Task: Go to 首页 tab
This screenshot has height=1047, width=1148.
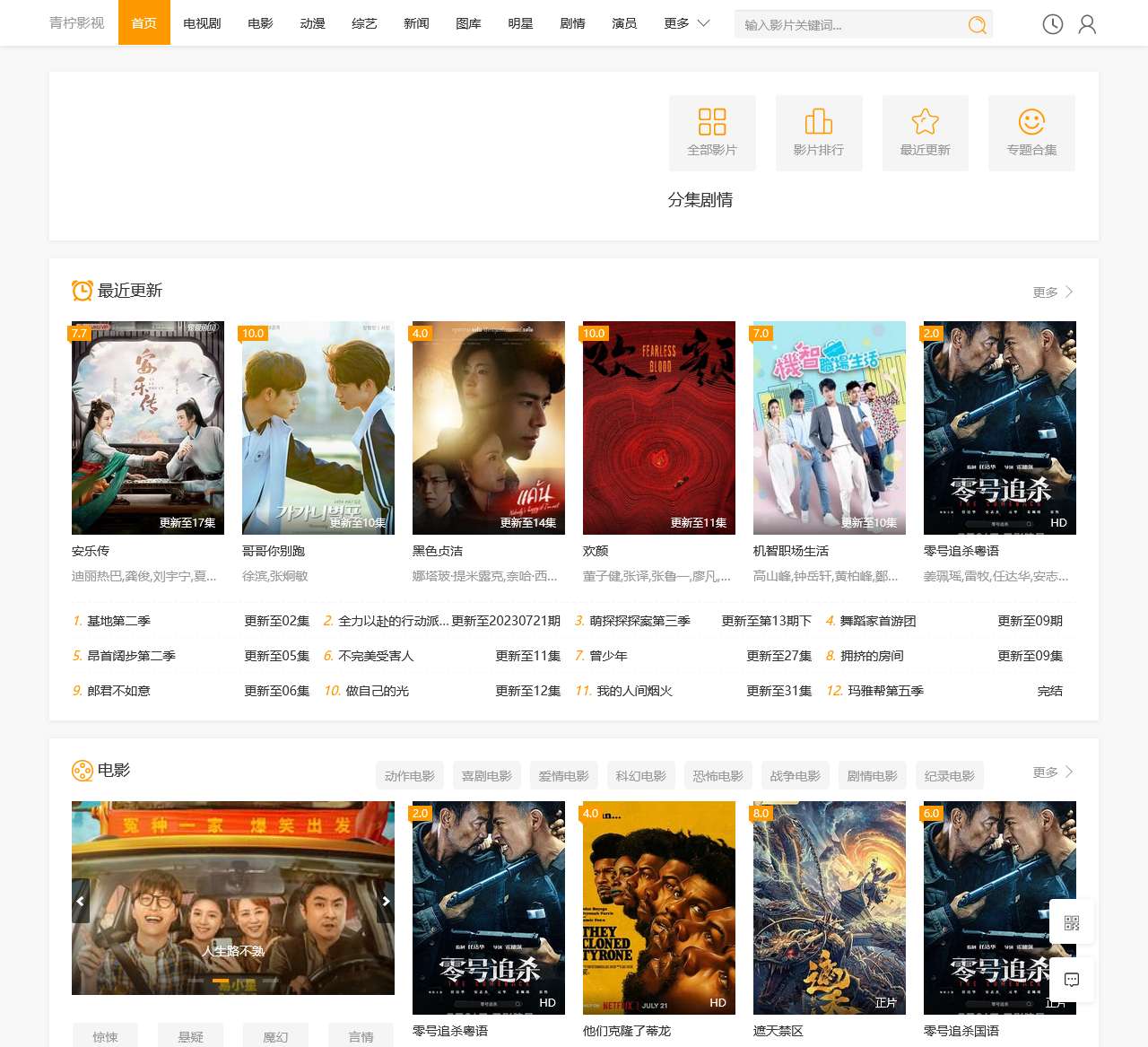Action: (144, 23)
